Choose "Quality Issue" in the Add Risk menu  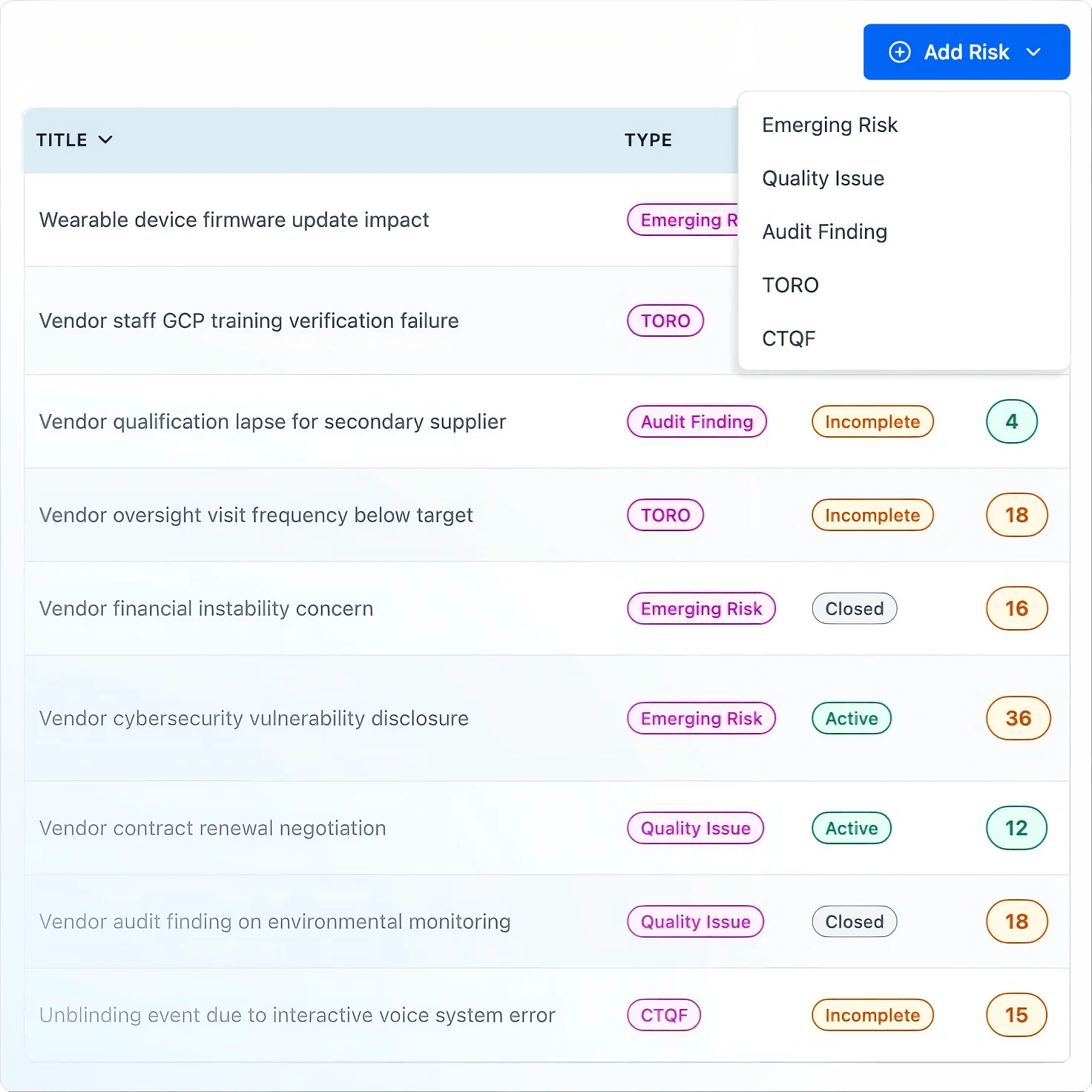pyautogui.click(x=823, y=178)
